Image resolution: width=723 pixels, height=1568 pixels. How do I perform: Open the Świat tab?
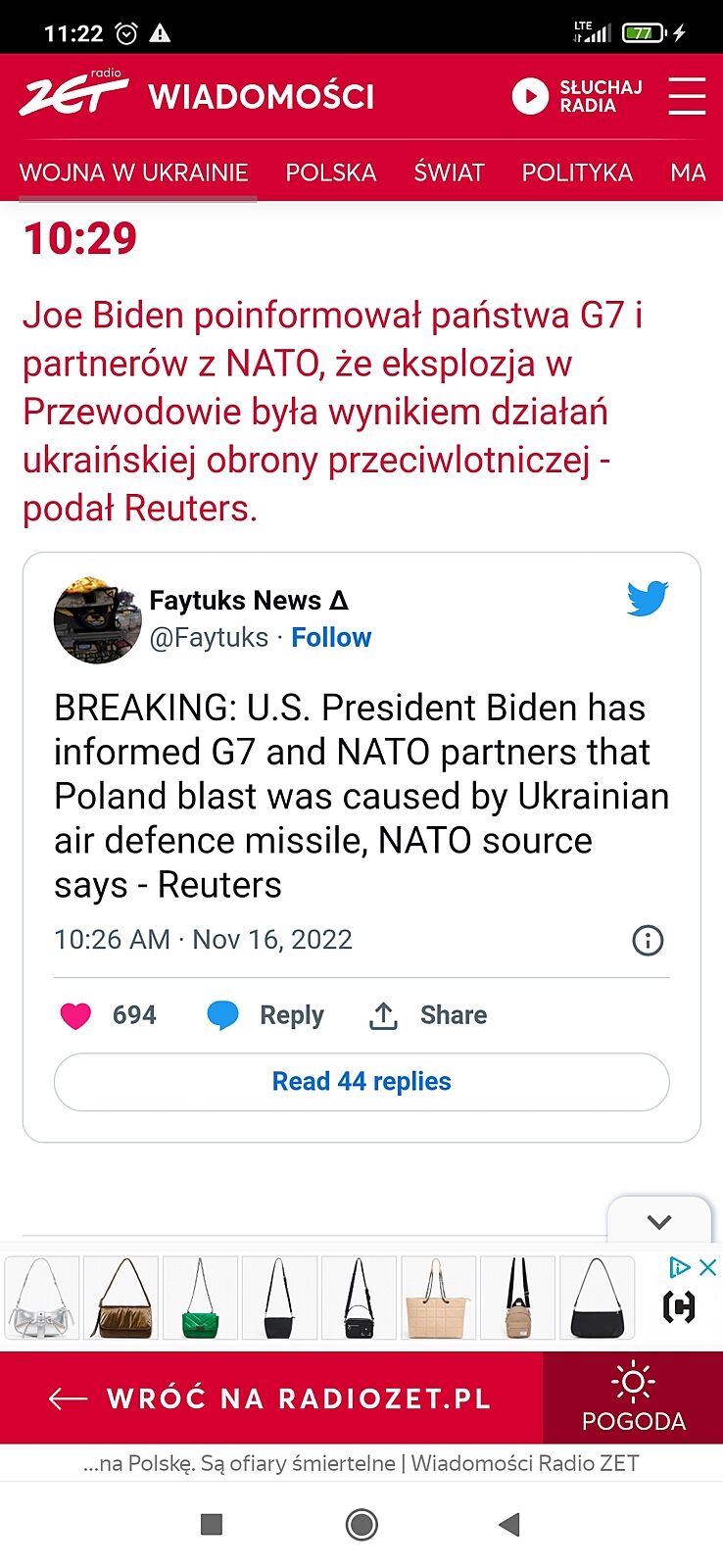click(x=449, y=172)
